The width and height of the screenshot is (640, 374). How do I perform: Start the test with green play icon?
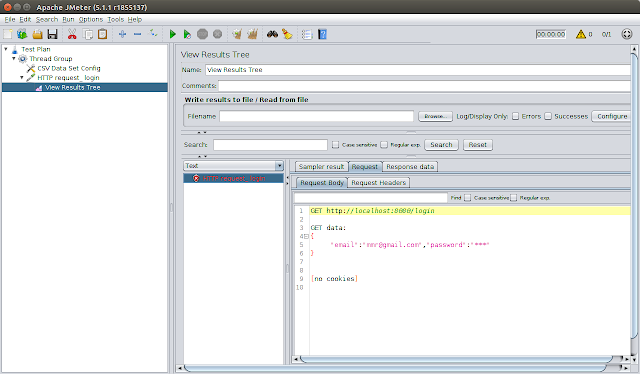pyautogui.click(x=173, y=34)
